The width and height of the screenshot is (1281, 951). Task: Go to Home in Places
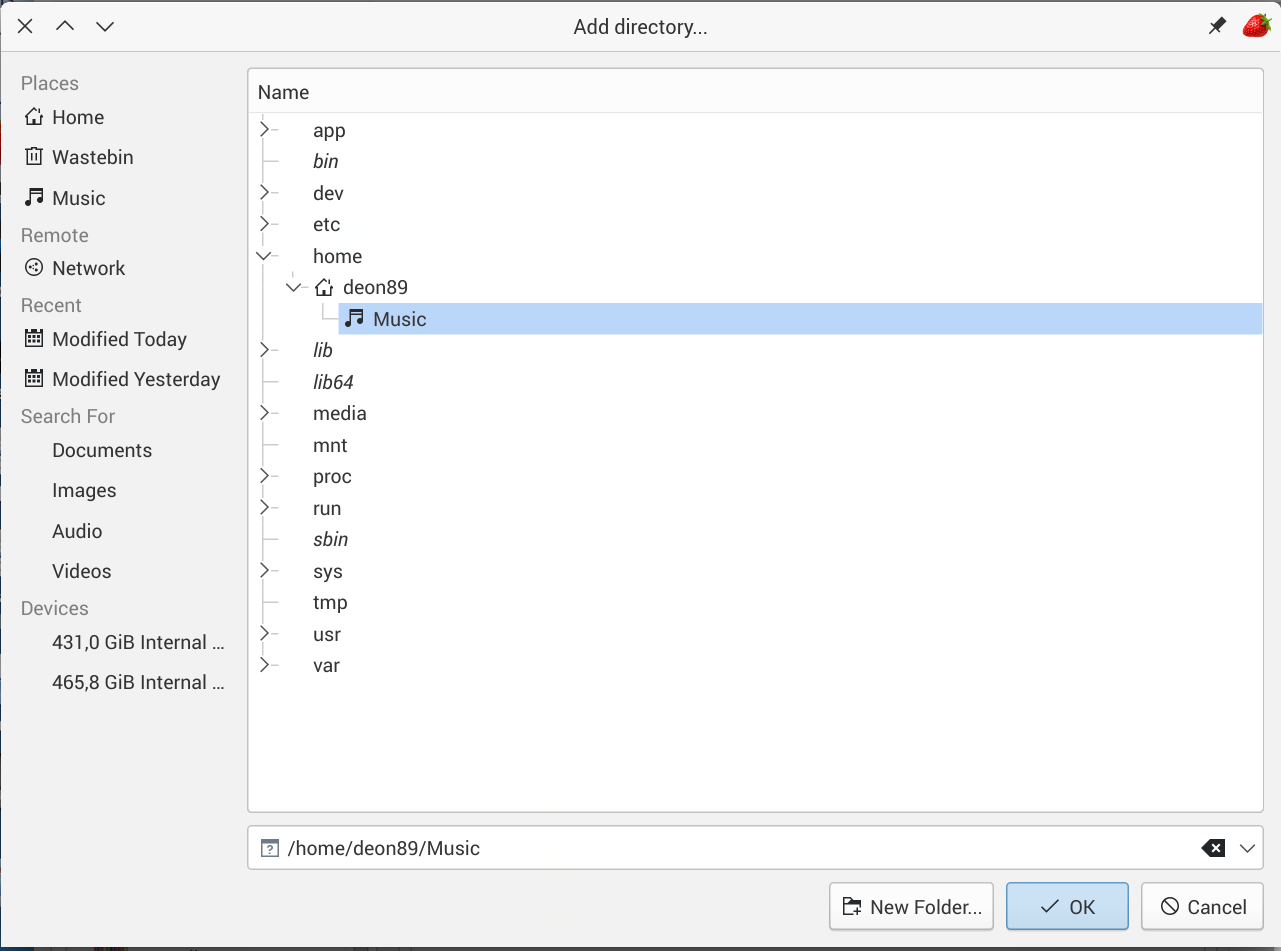pyautogui.click(x=78, y=117)
